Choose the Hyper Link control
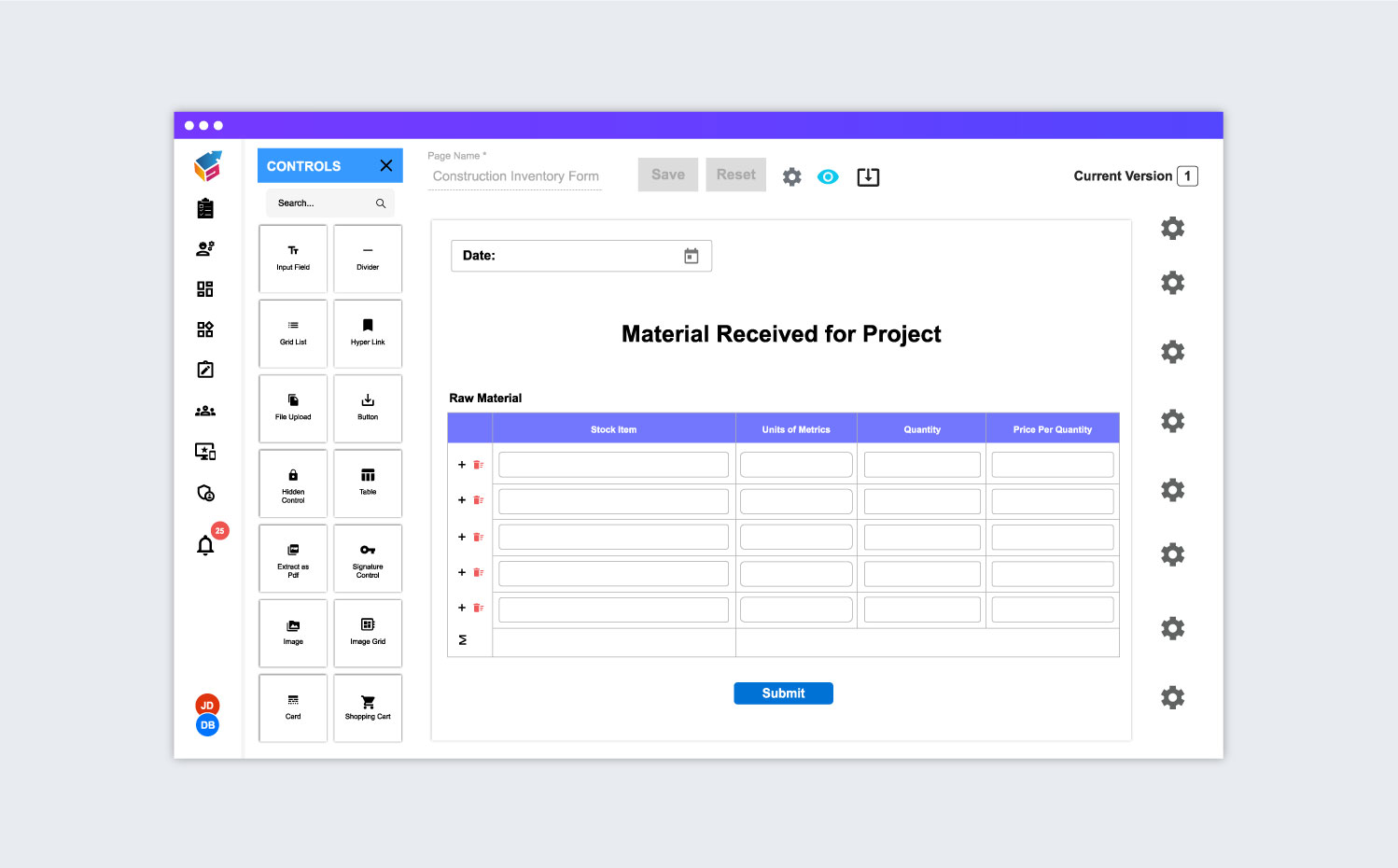Image resolution: width=1398 pixels, height=868 pixels. pos(367,333)
